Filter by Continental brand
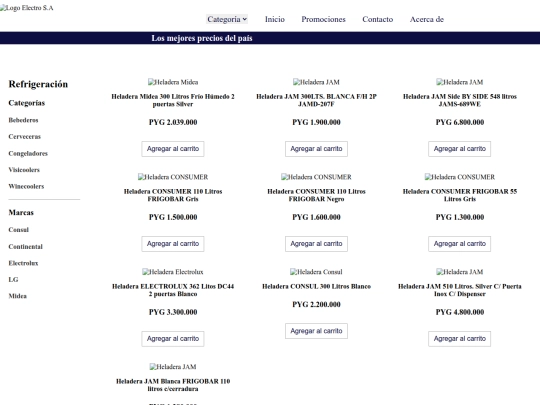 pyautogui.click(x=25, y=247)
